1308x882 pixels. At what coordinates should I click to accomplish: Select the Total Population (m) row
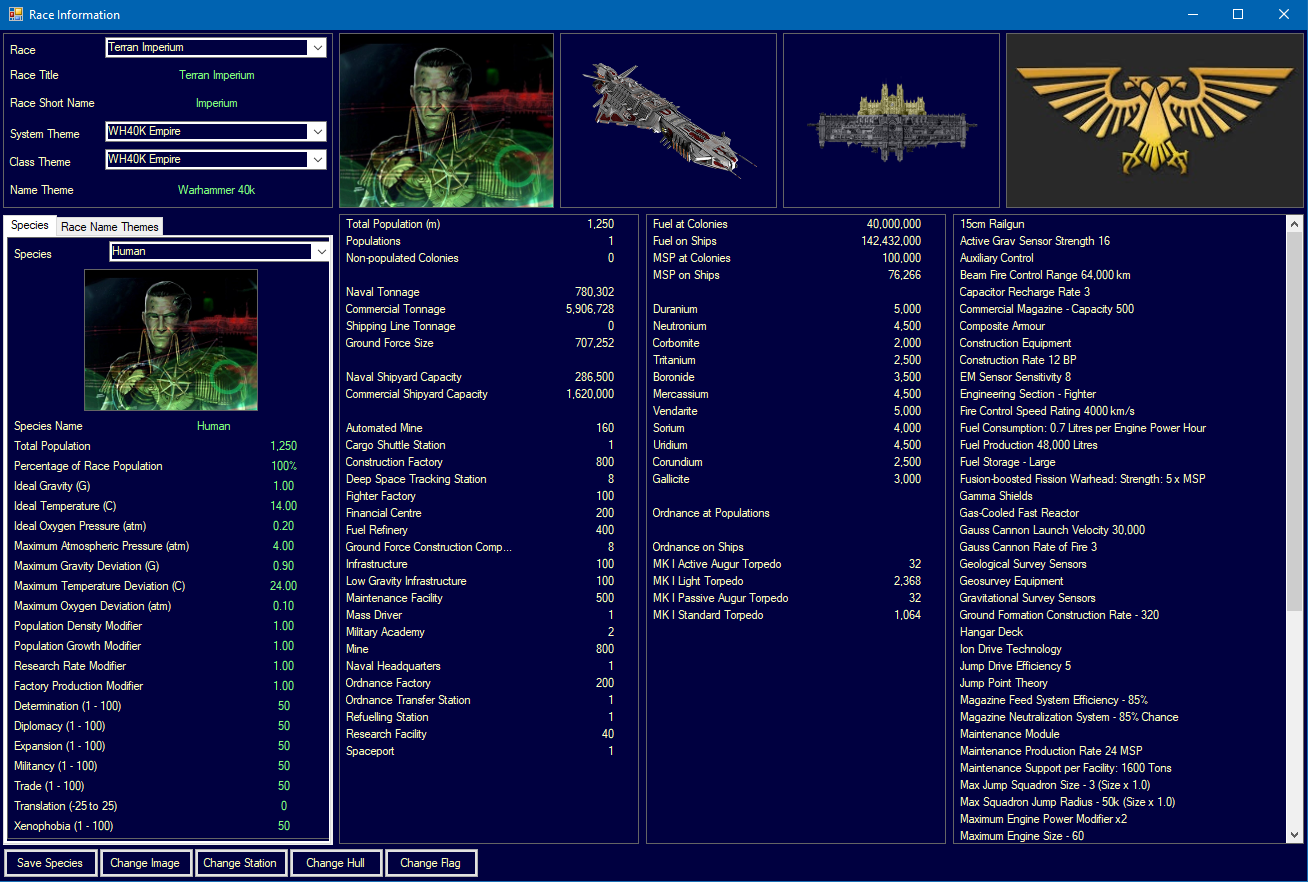(x=488, y=224)
